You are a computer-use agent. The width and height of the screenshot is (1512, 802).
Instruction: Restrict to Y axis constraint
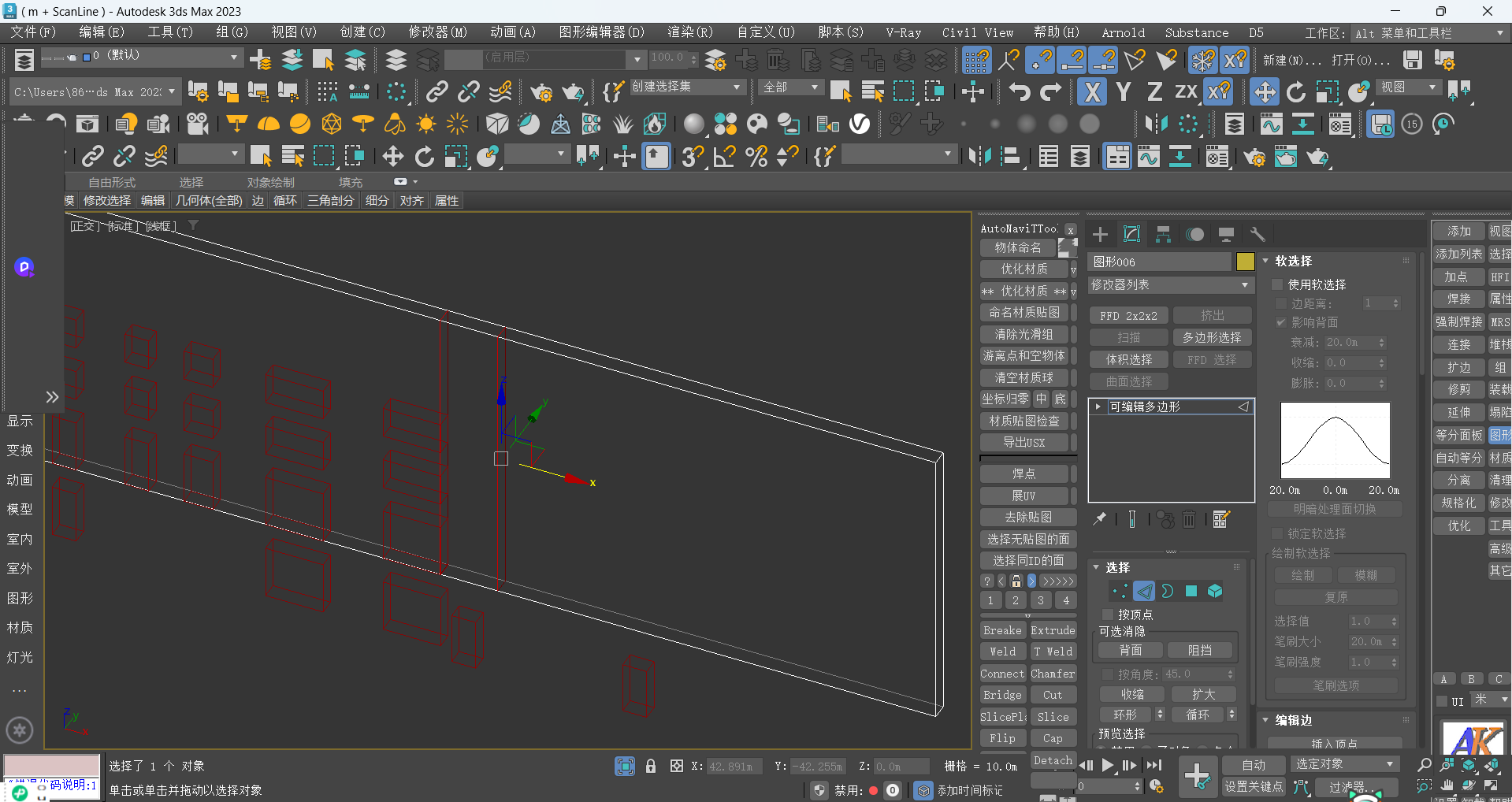[x=1124, y=92]
